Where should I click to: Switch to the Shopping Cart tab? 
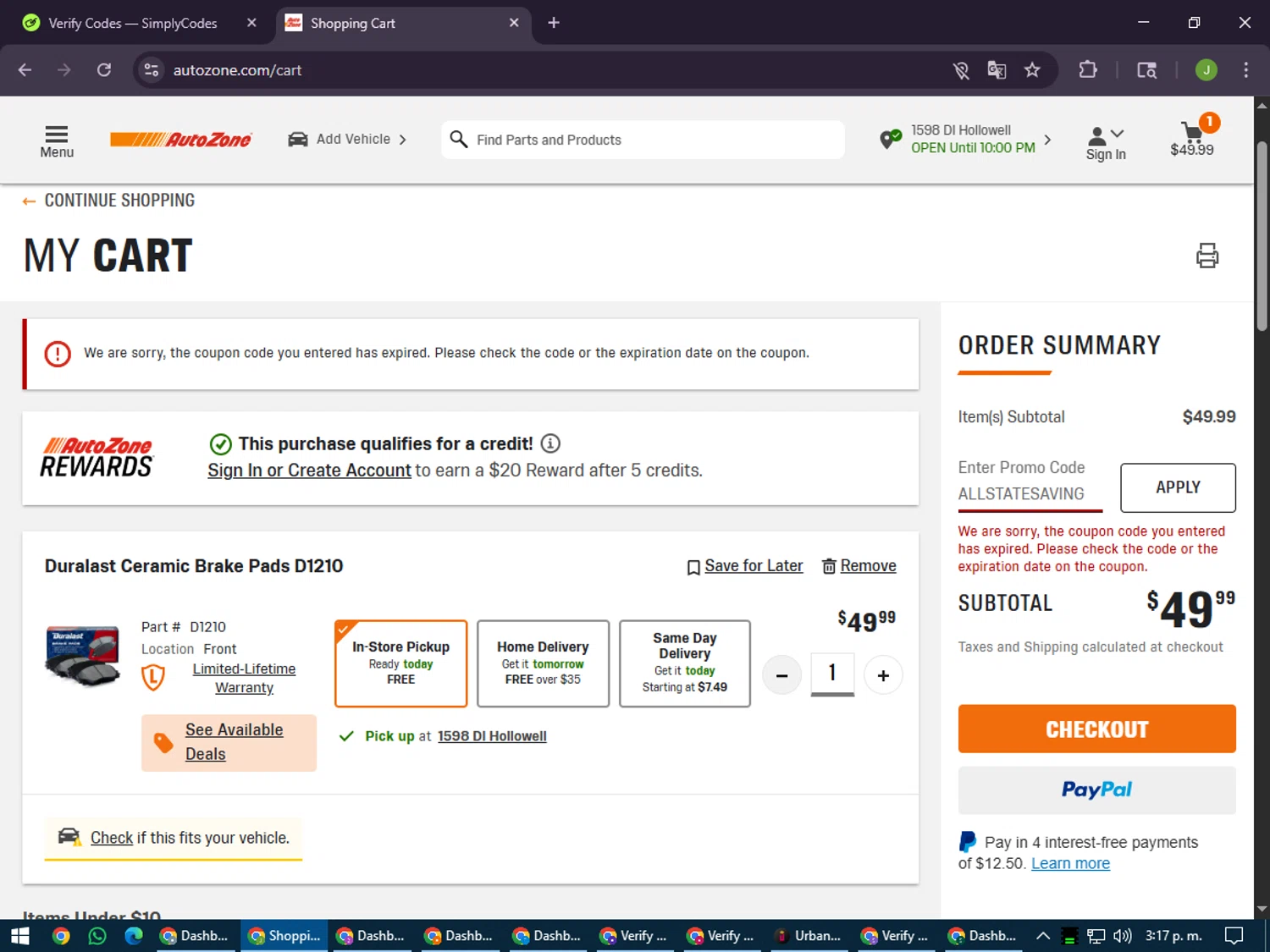click(402, 23)
